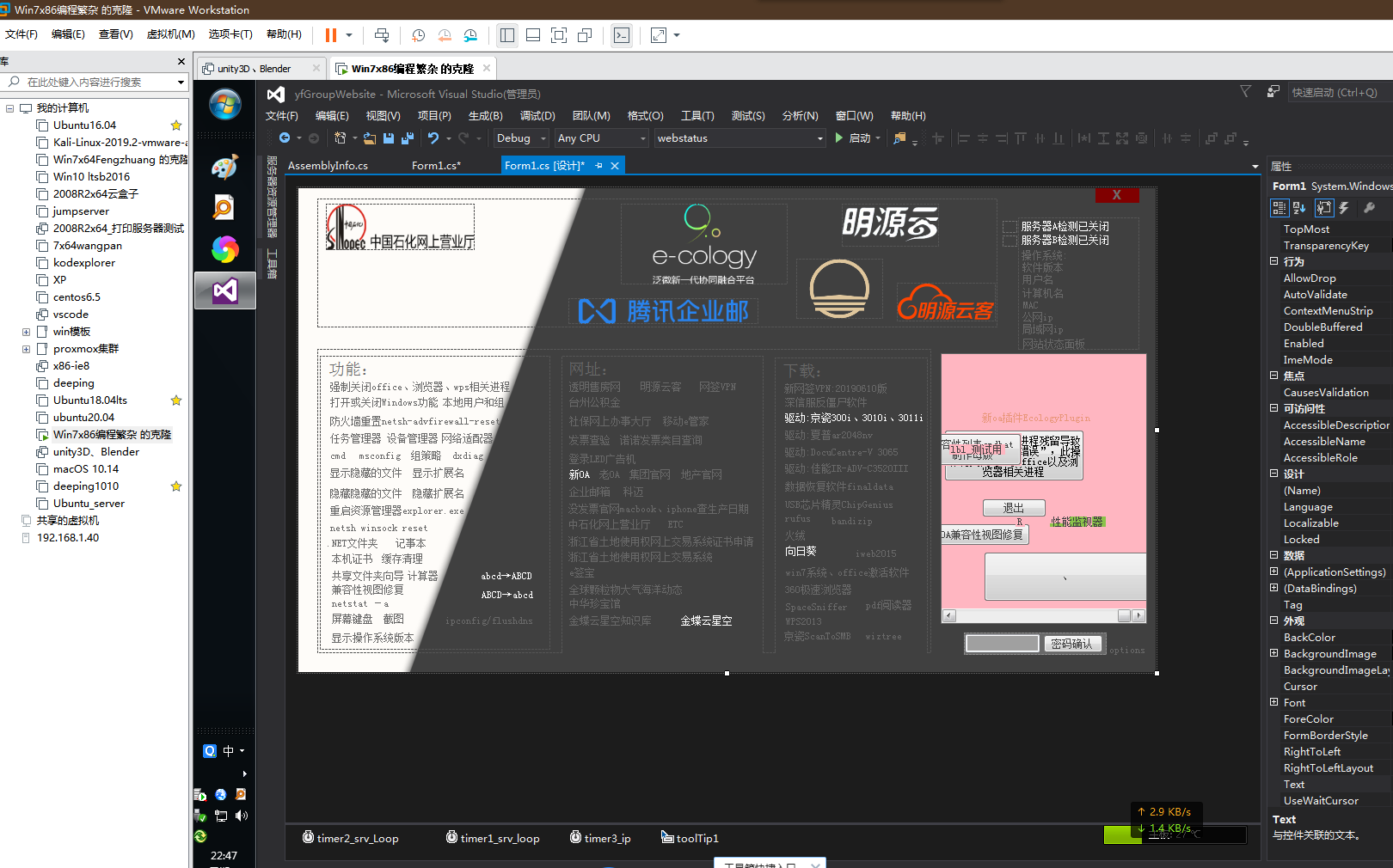Click the Windows 7 Start orb in guest
This screenshot has width=1393, height=868.
coord(225,105)
